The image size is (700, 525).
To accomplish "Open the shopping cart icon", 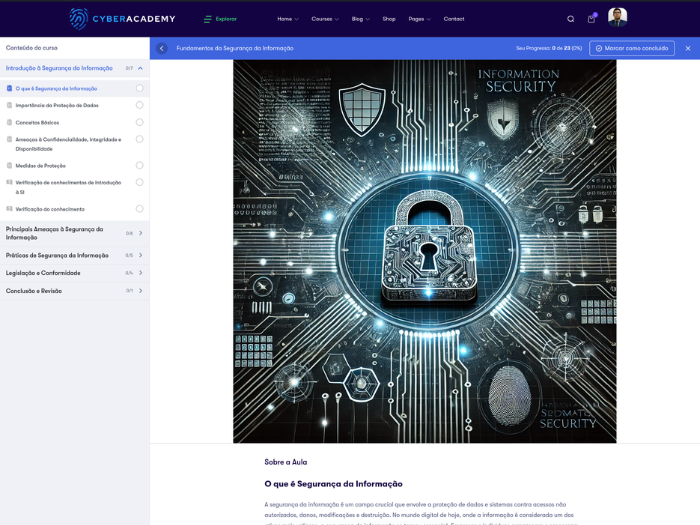I will coord(591,19).
